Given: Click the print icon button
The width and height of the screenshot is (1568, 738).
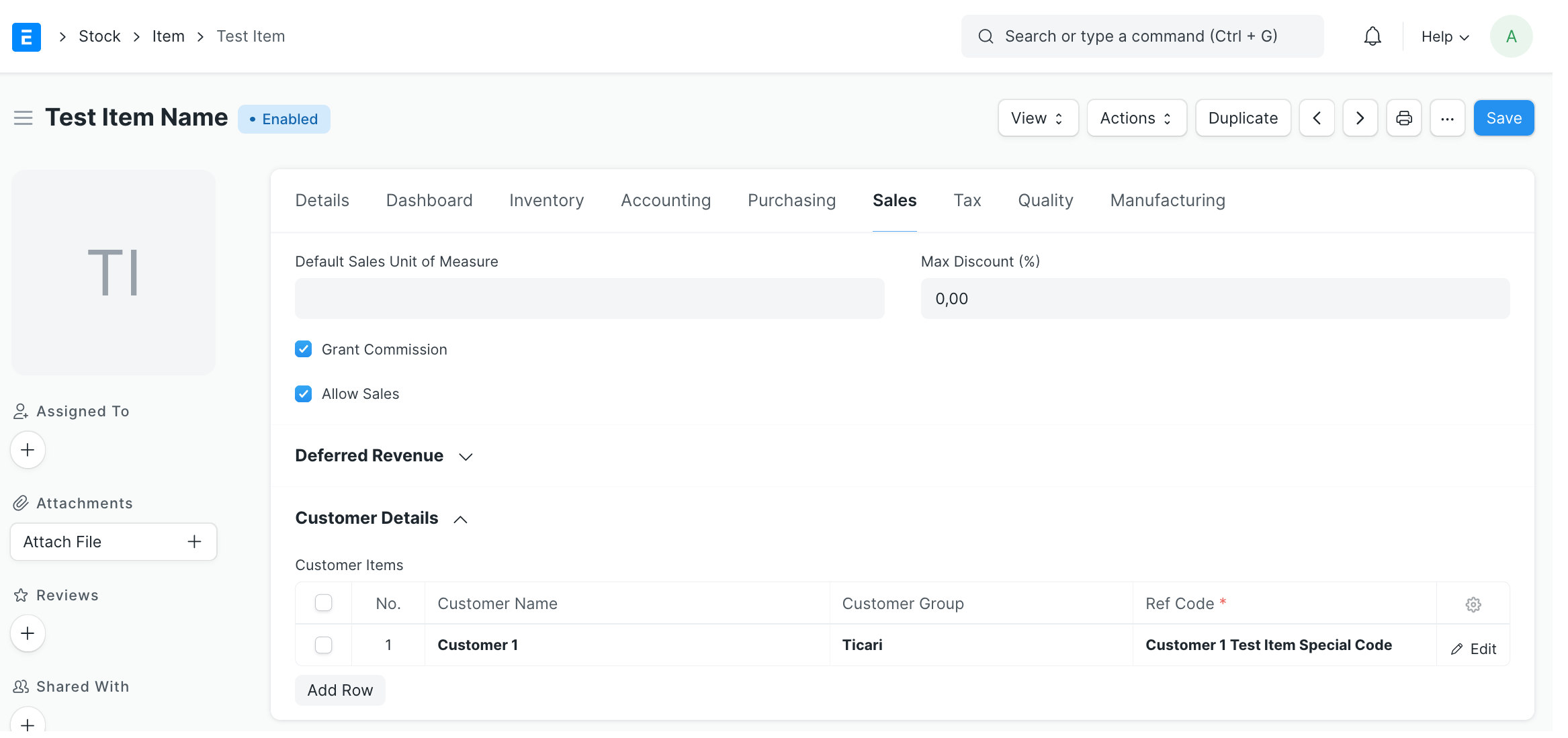Looking at the screenshot, I should click(1404, 118).
